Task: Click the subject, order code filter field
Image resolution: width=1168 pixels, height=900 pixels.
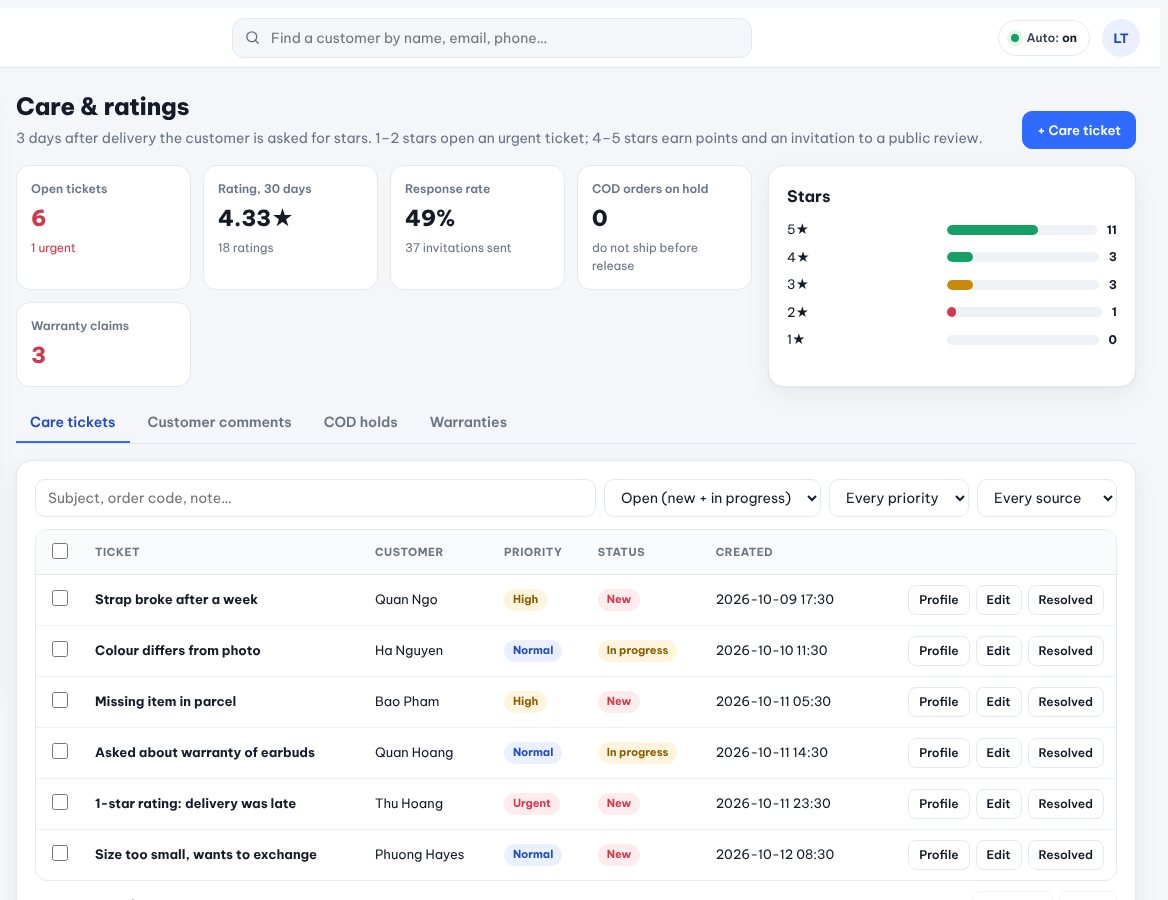Action: click(x=315, y=498)
